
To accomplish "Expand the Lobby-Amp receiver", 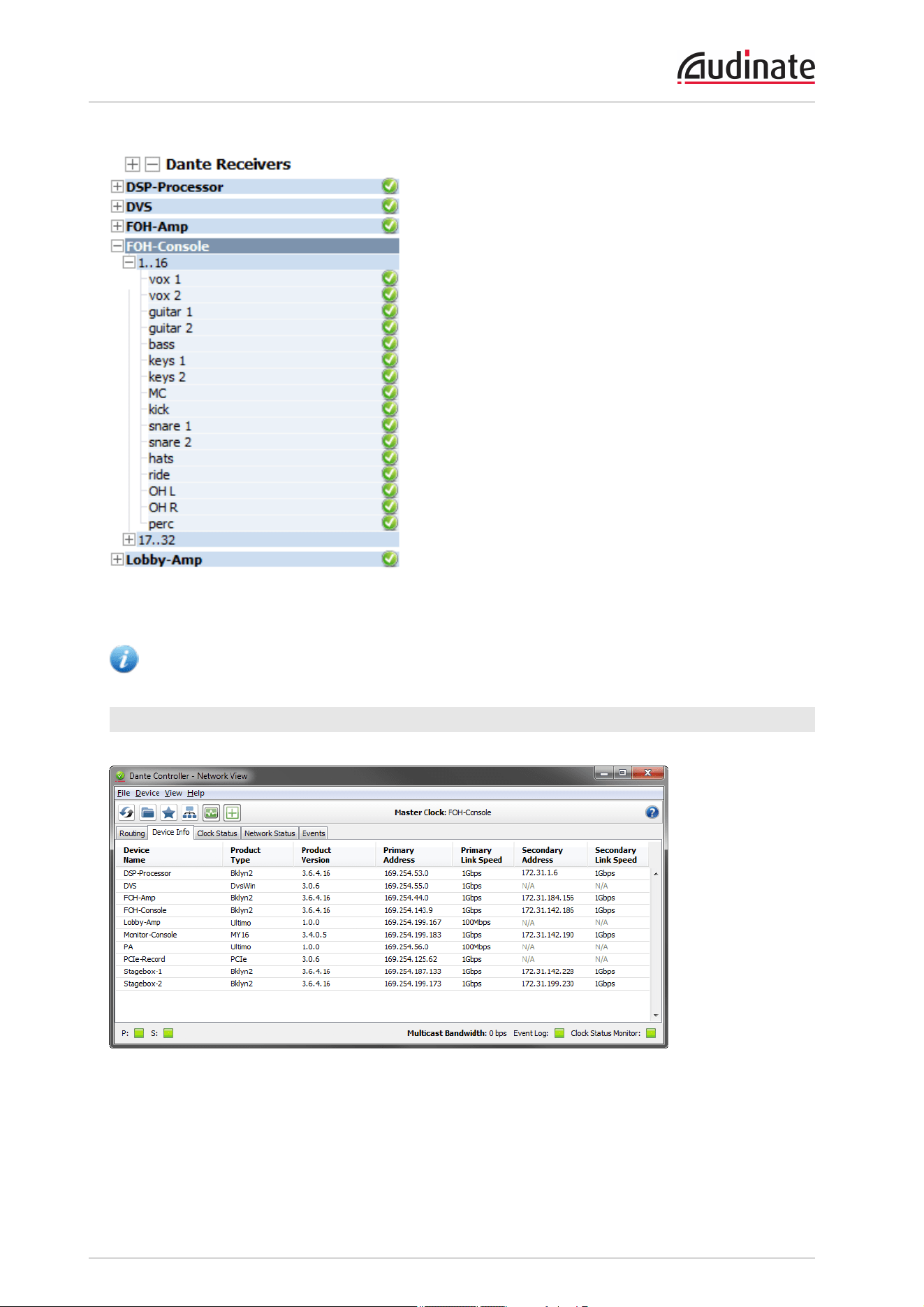I will click(117, 559).
